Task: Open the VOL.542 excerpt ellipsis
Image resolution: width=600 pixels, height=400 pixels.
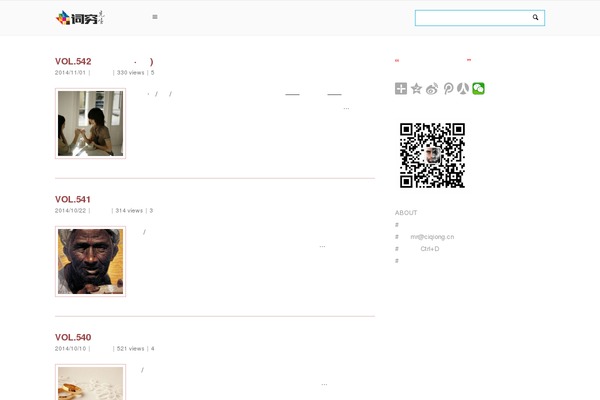Action: 346,109
